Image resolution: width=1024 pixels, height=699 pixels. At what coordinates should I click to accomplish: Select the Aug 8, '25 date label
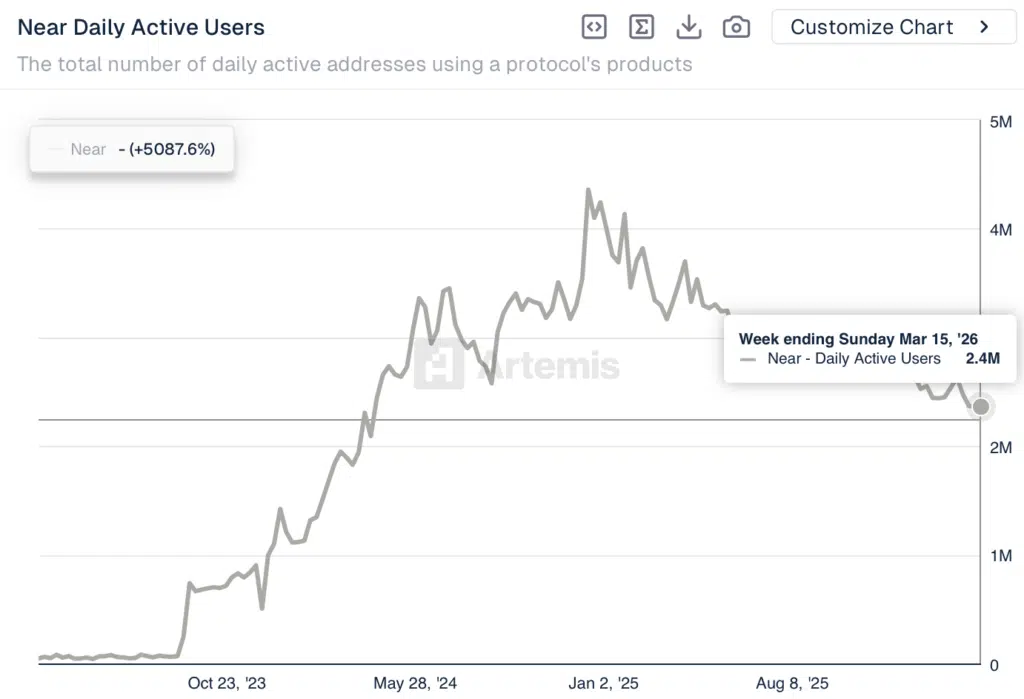tap(792, 683)
